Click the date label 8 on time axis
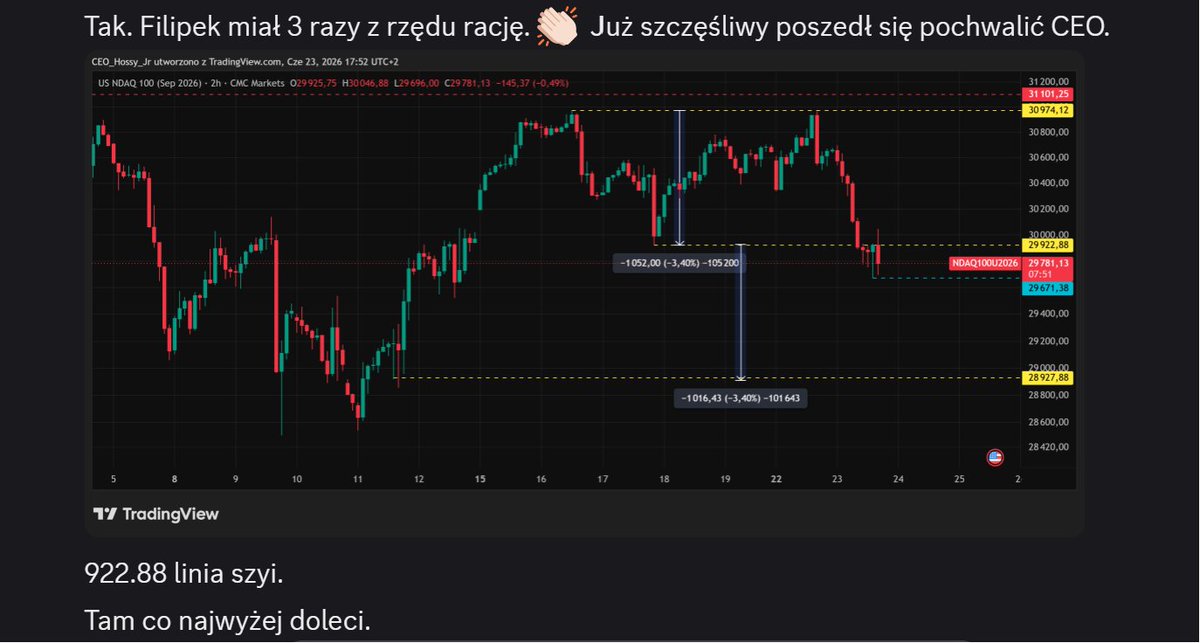This screenshot has width=1200, height=643. 174,479
